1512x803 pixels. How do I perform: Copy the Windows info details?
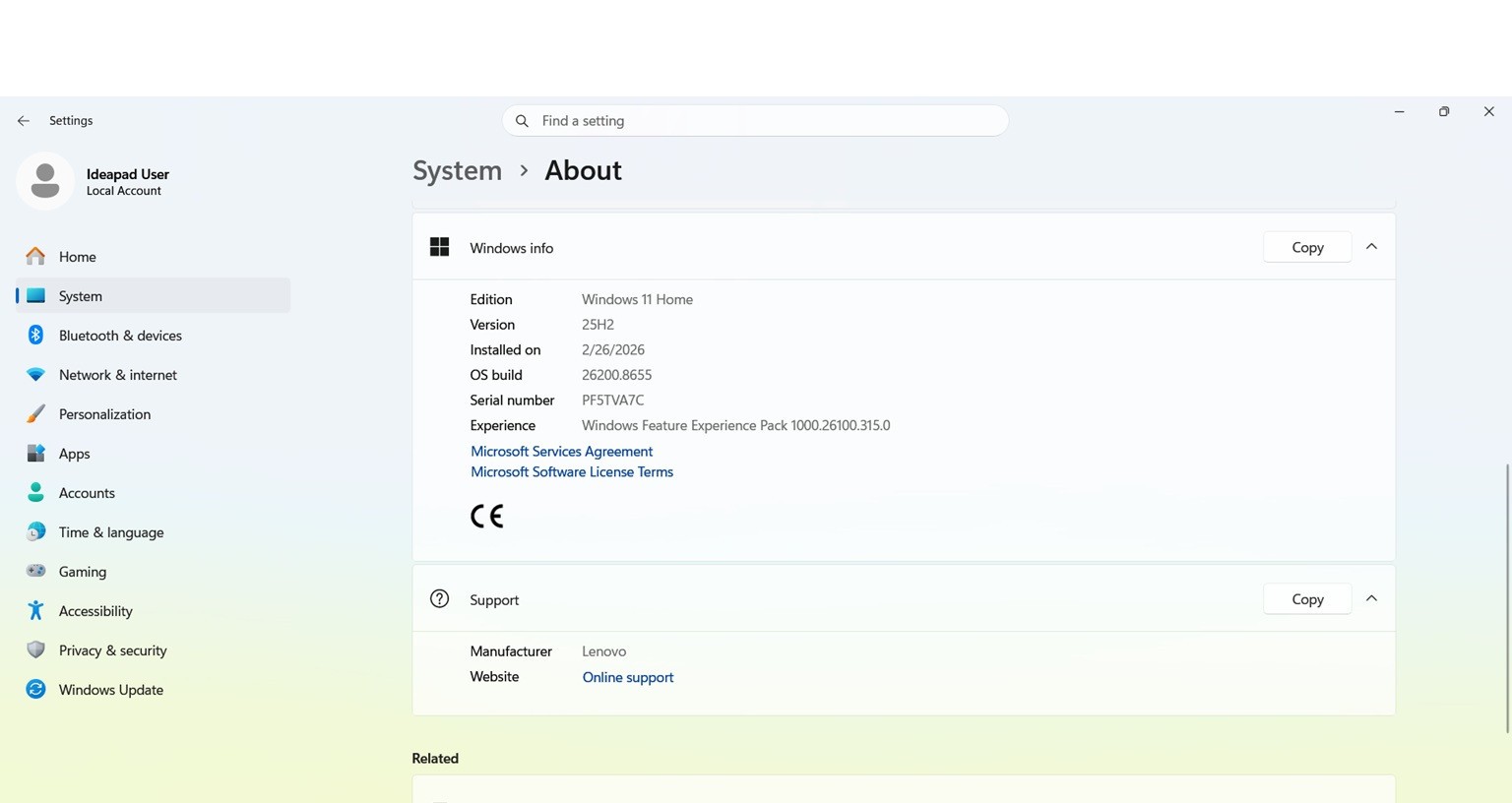coord(1307,247)
